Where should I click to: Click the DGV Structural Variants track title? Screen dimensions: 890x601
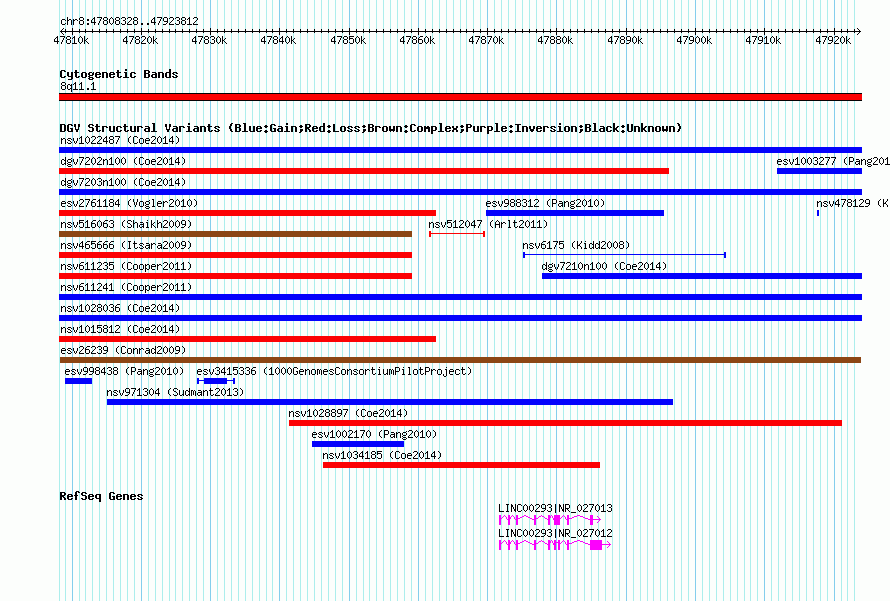370,128
